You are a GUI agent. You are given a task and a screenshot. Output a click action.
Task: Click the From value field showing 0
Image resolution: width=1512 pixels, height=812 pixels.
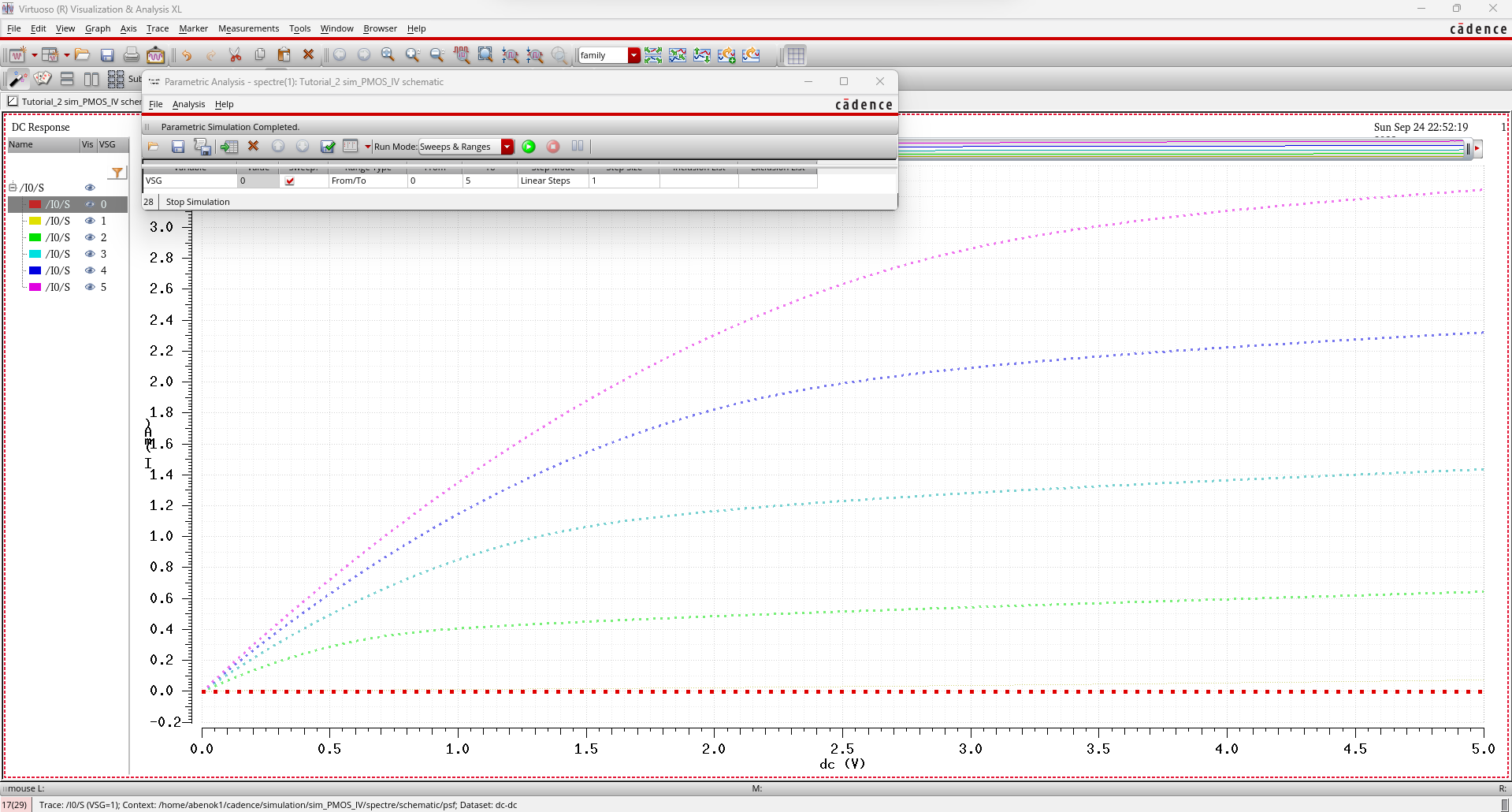click(434, 181)
